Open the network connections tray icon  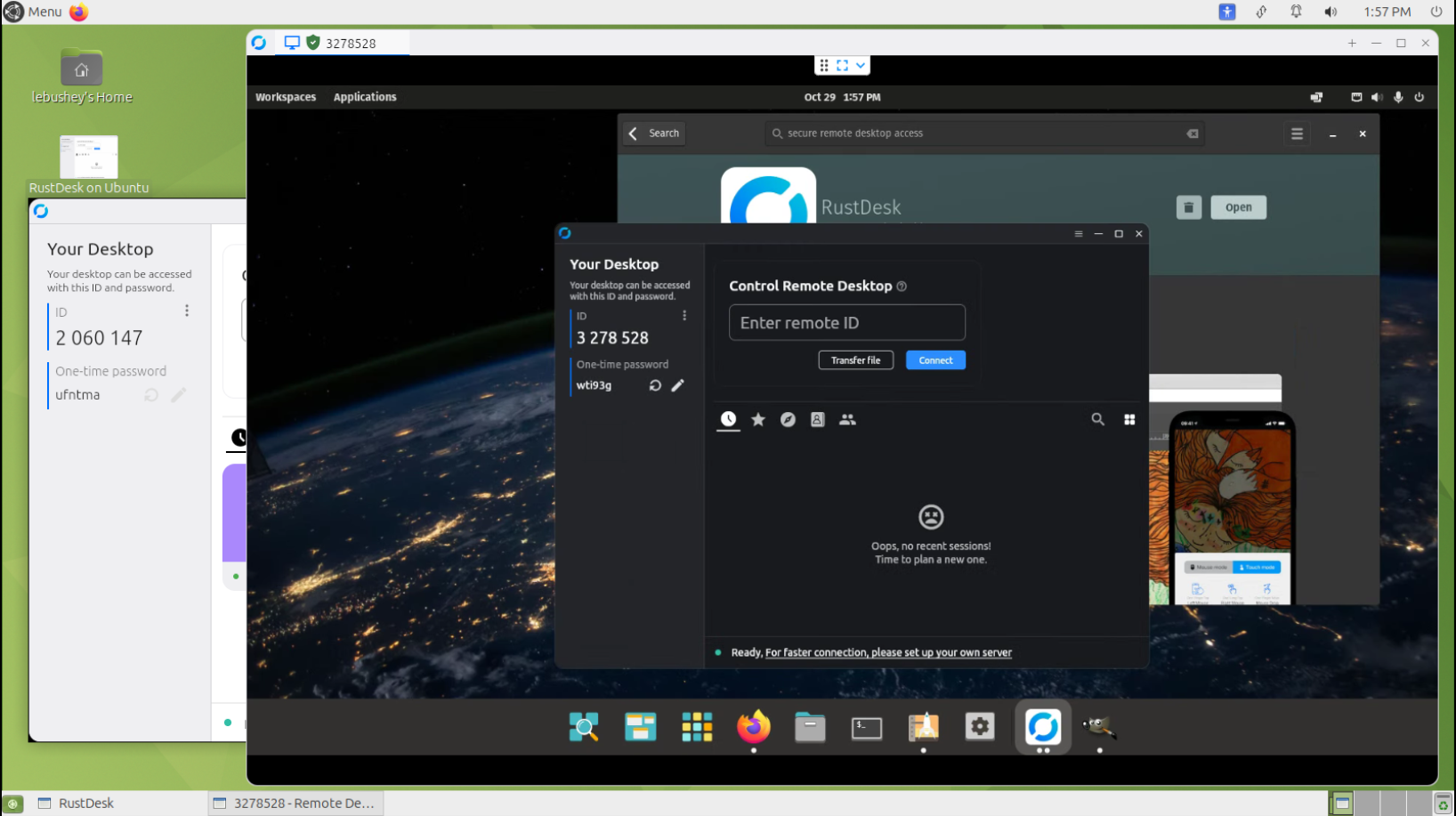1261,12
